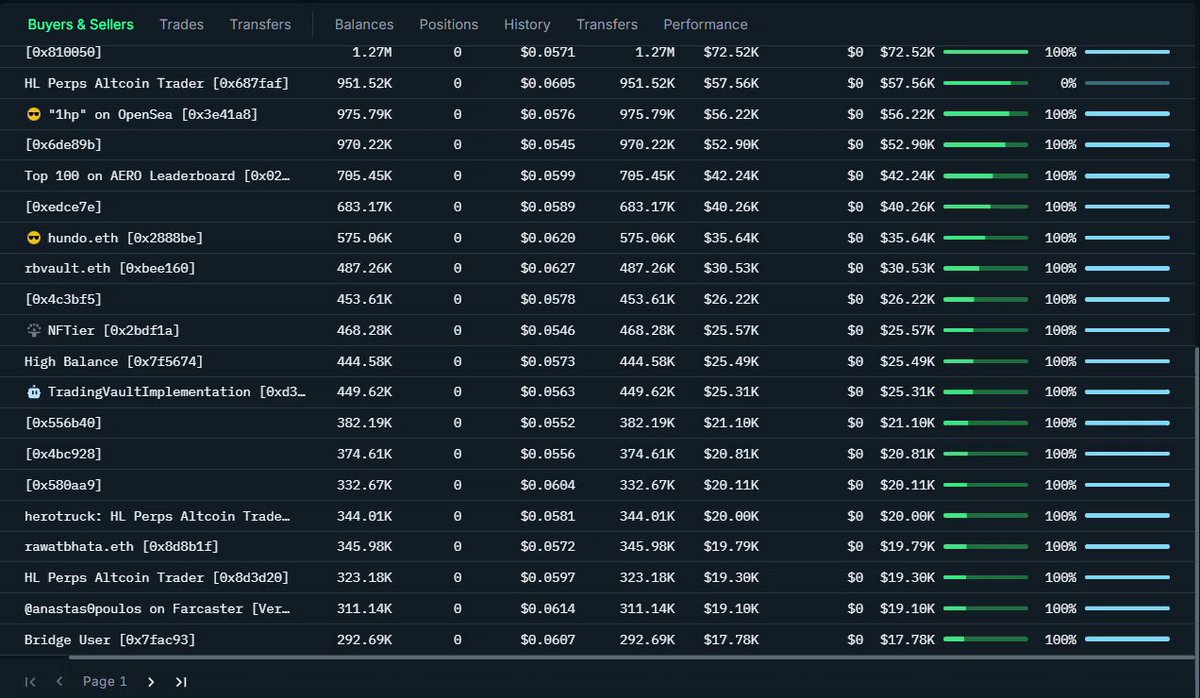Open HL Perps Altcoin Trader [0x687faf] wallet
The image size is (1200, 698).
157,84
